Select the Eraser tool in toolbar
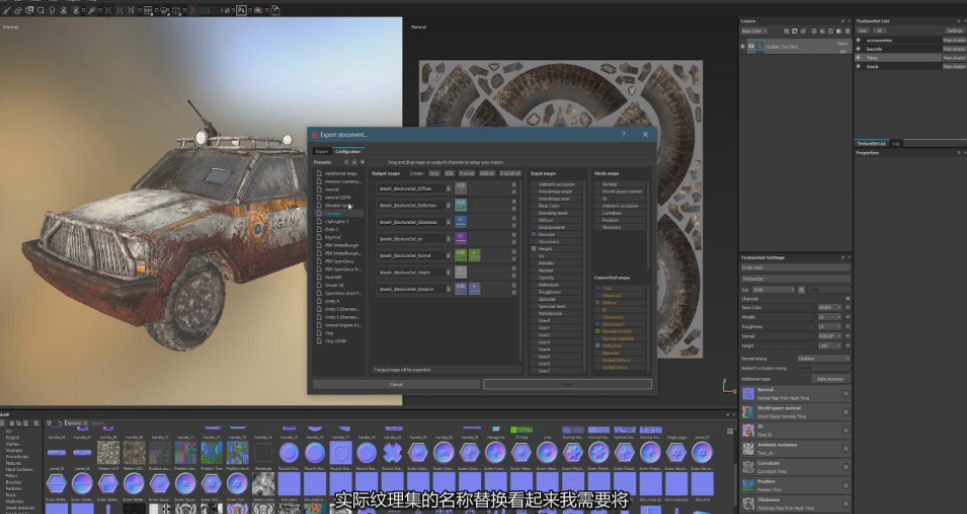967x514 pixels. [x=20, y=9]
